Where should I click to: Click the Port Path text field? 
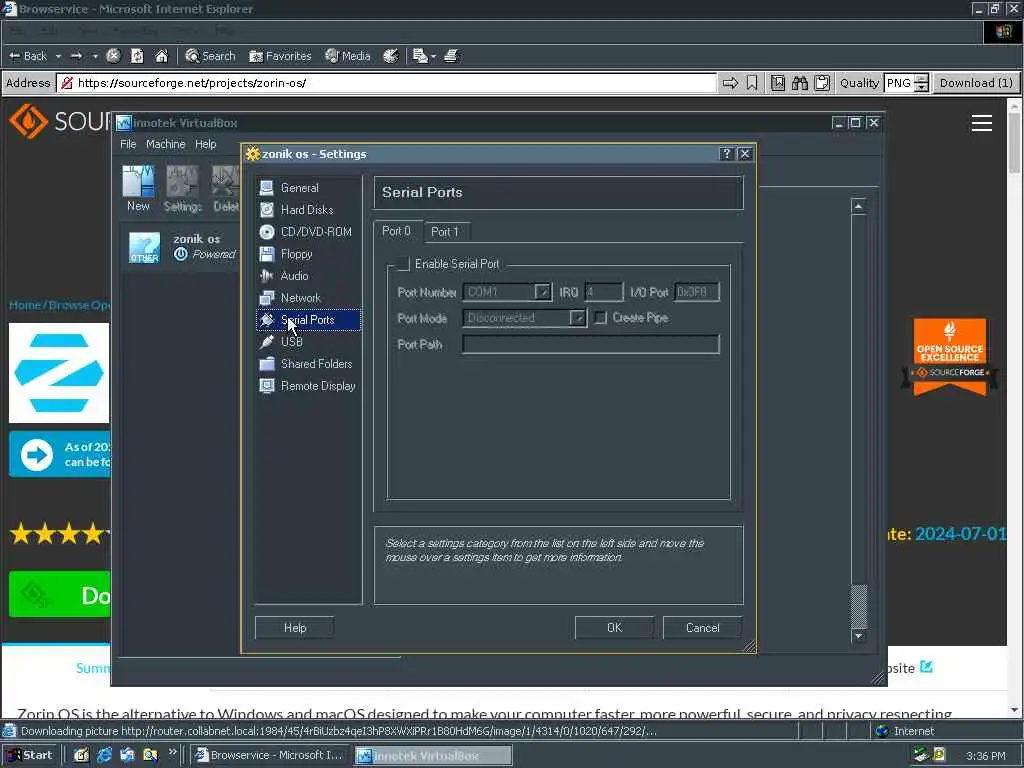pos(590,344)
